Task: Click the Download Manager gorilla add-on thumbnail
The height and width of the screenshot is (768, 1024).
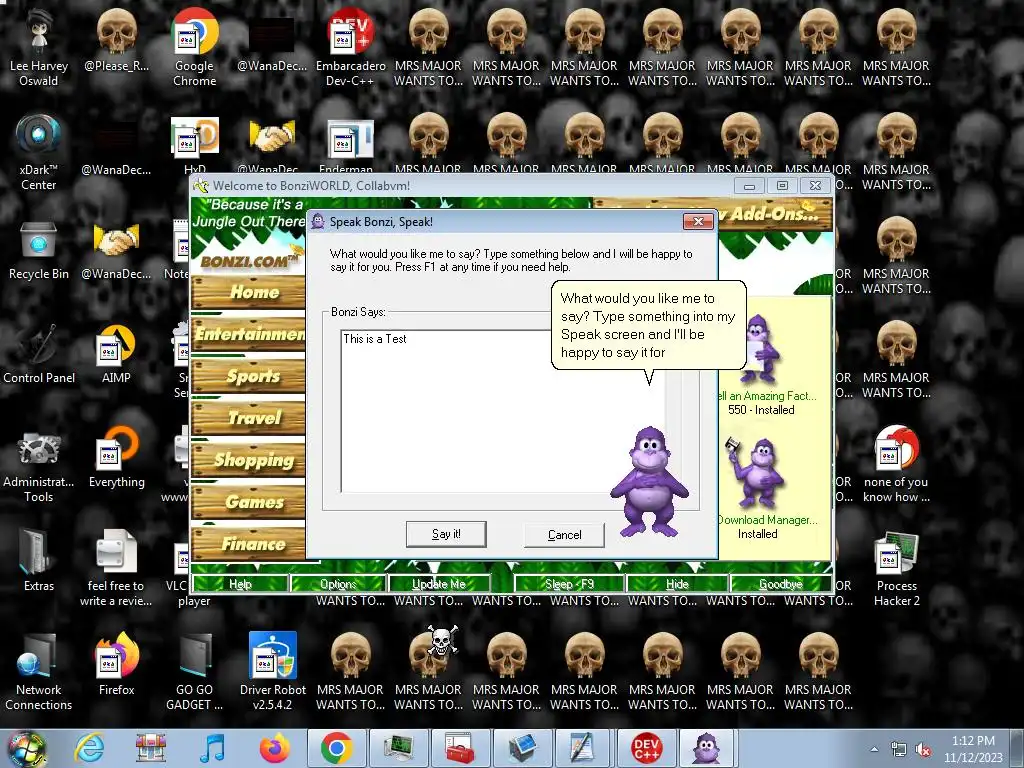Action: 756,472
